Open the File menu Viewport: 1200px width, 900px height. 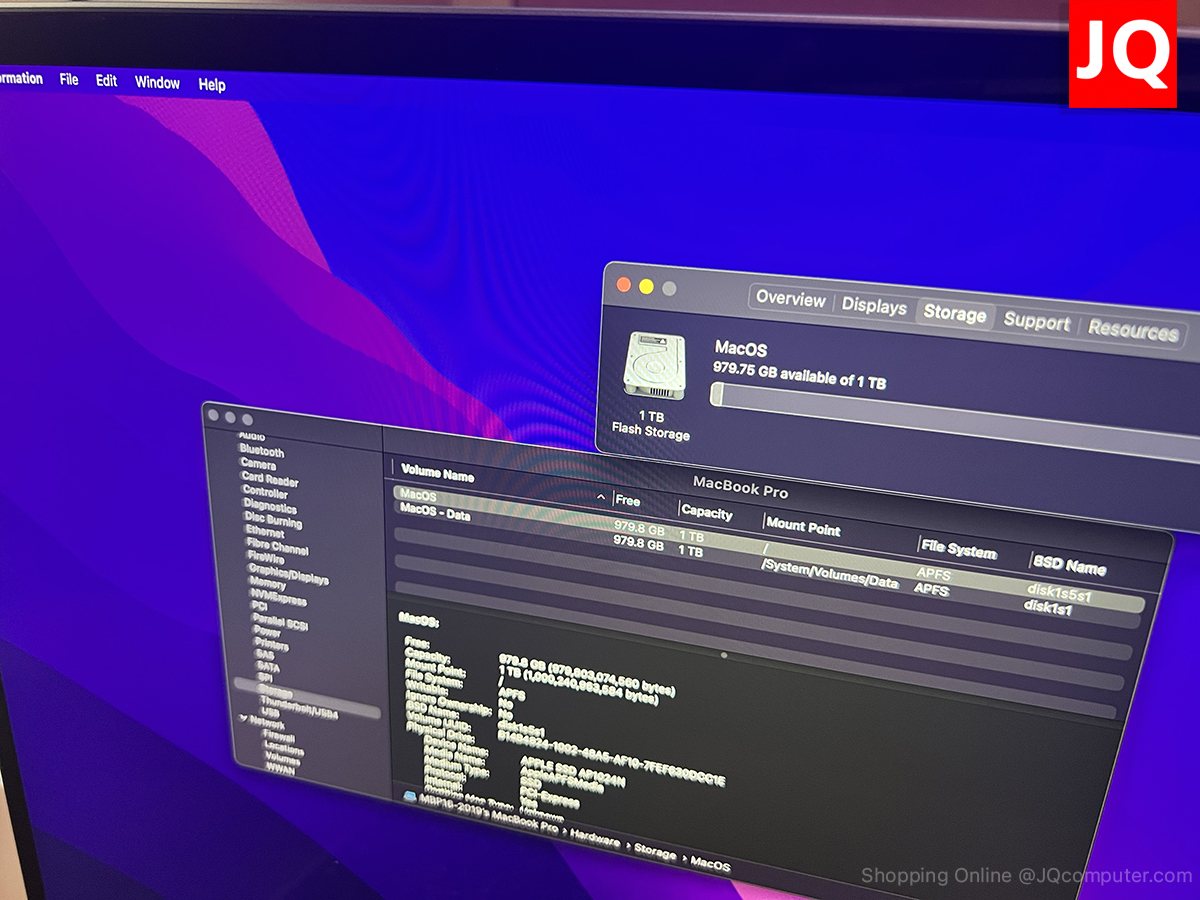click(x=69, y=79)
